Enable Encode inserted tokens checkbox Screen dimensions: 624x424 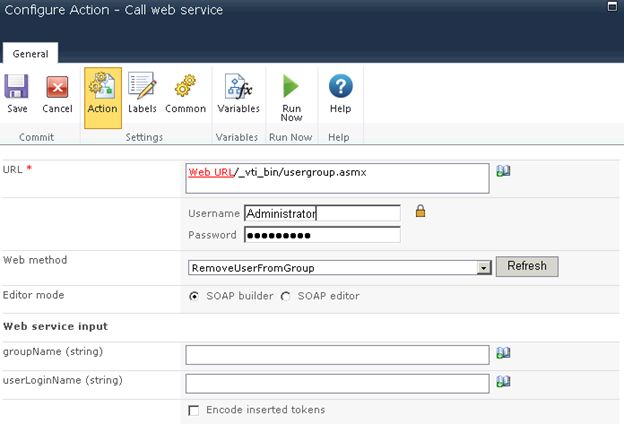(x=193, y=410)
